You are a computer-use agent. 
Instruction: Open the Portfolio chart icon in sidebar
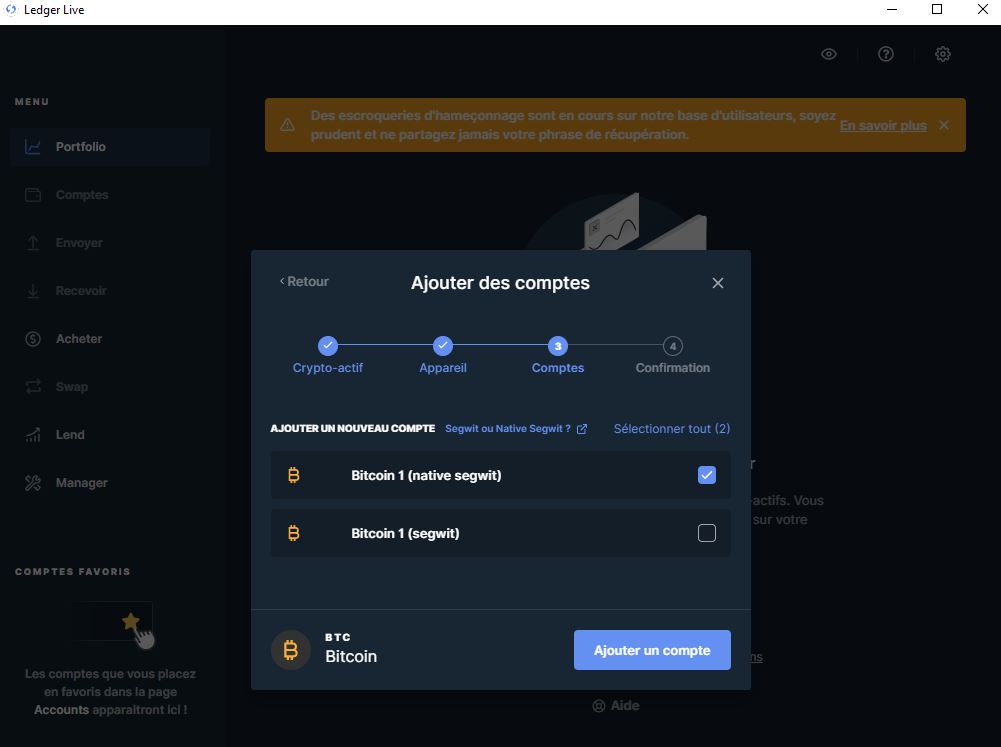click(33, 147)
